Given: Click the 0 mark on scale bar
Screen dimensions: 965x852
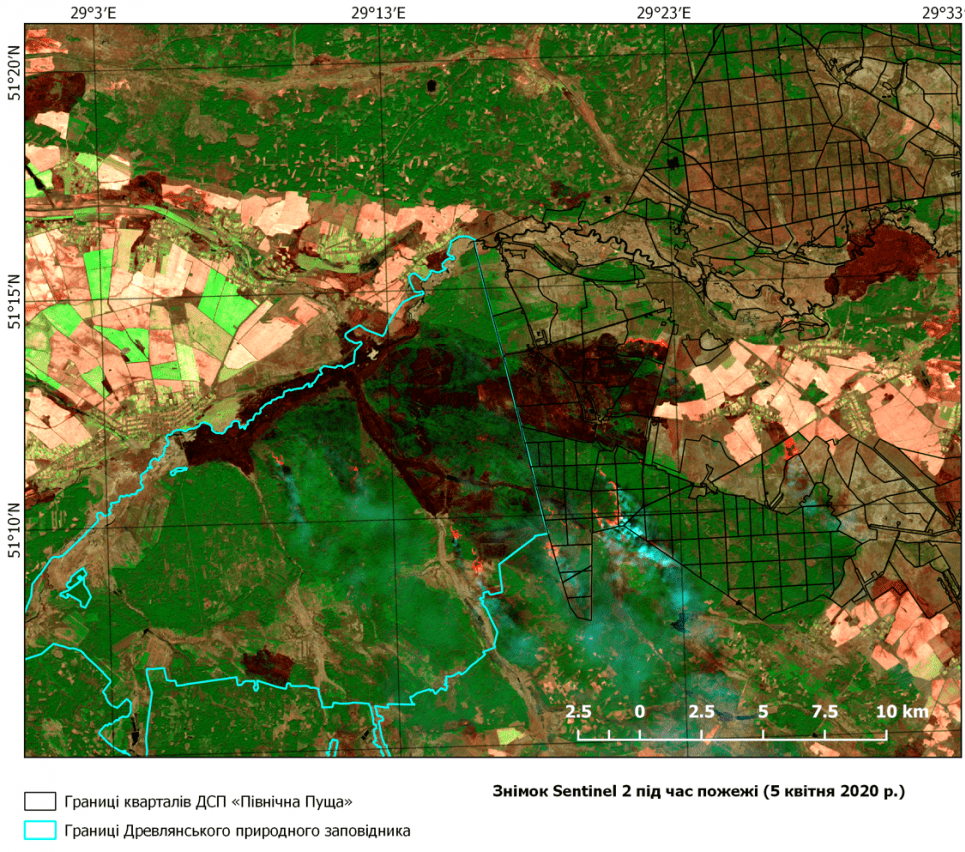Looking at the screenshot, I should point(639,712).
